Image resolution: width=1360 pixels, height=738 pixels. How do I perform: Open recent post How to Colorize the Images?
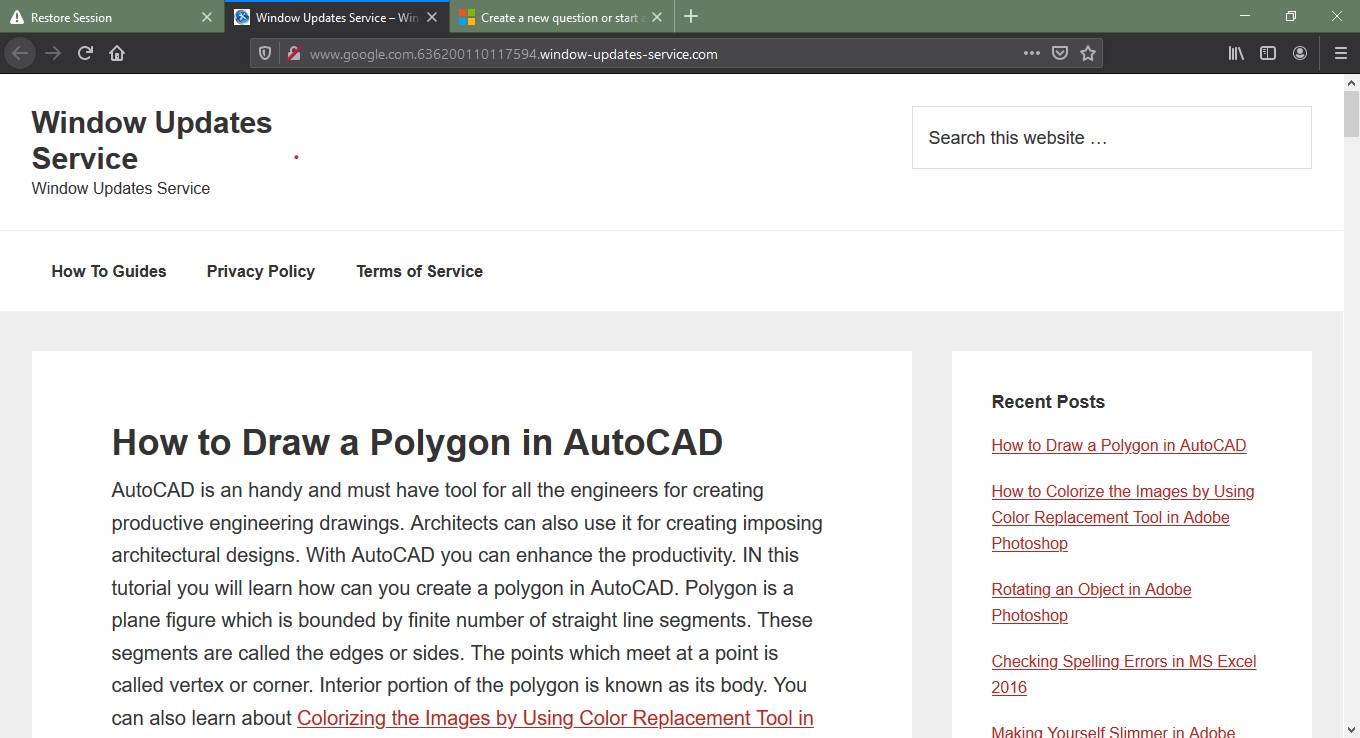pos(1123,517)
